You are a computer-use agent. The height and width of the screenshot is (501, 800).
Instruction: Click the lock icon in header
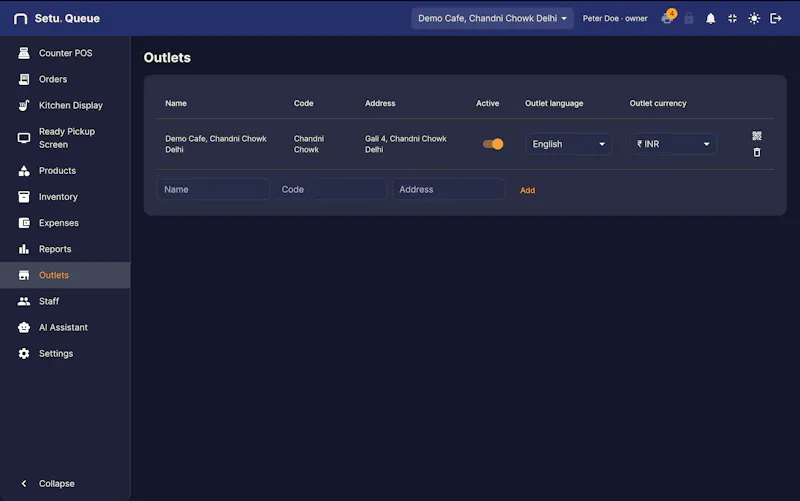click(x=689, y=18)
